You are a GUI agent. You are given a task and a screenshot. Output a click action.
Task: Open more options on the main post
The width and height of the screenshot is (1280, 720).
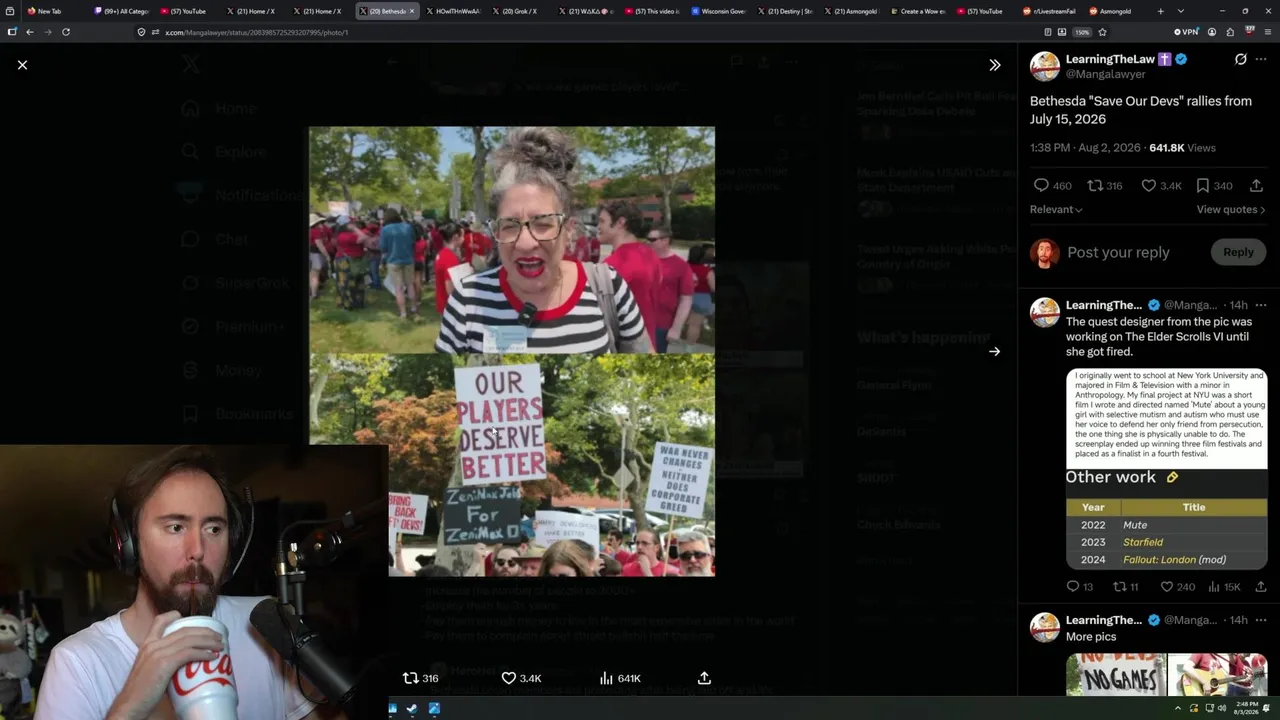(x=1261, y=59)
